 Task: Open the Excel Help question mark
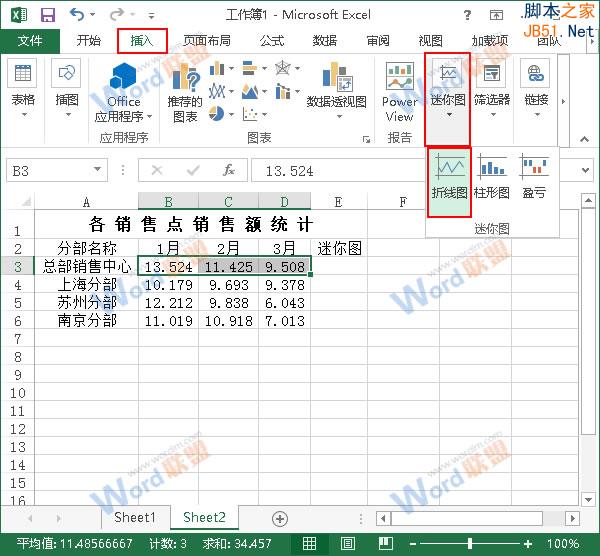coord(467,15)
